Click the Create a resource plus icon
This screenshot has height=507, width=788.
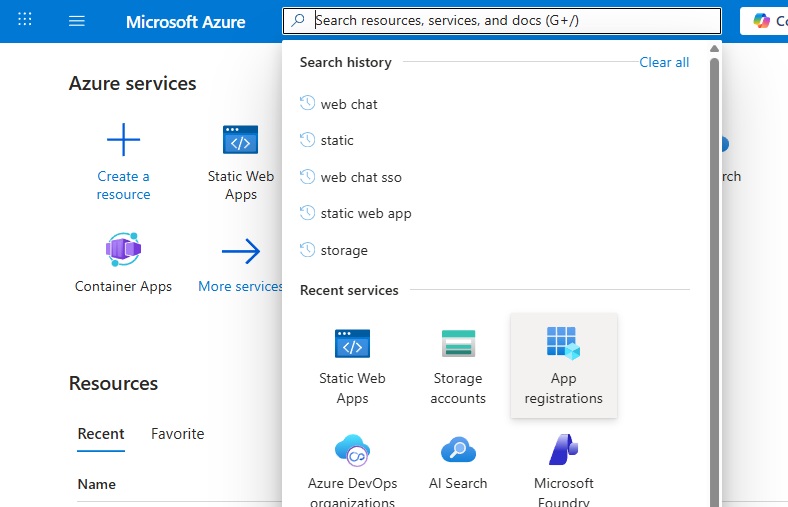[x=123, y=141]
